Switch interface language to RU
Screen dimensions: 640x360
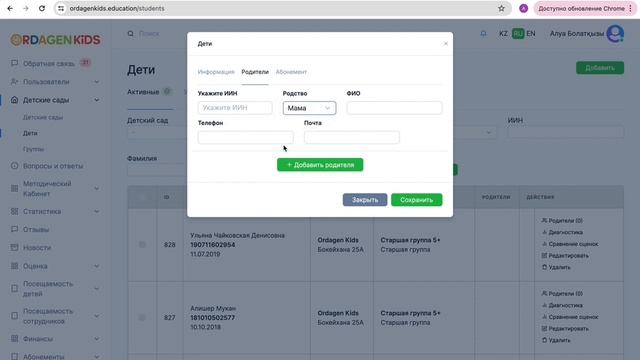tap(518, 33)
